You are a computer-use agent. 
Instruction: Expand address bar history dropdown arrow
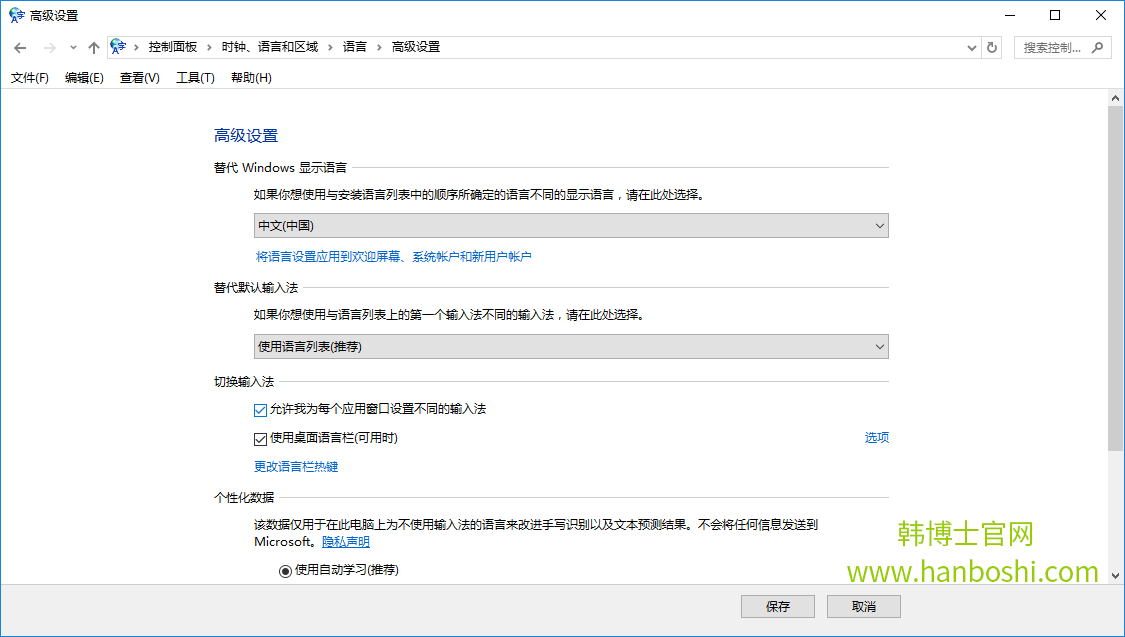click(972, 47)
